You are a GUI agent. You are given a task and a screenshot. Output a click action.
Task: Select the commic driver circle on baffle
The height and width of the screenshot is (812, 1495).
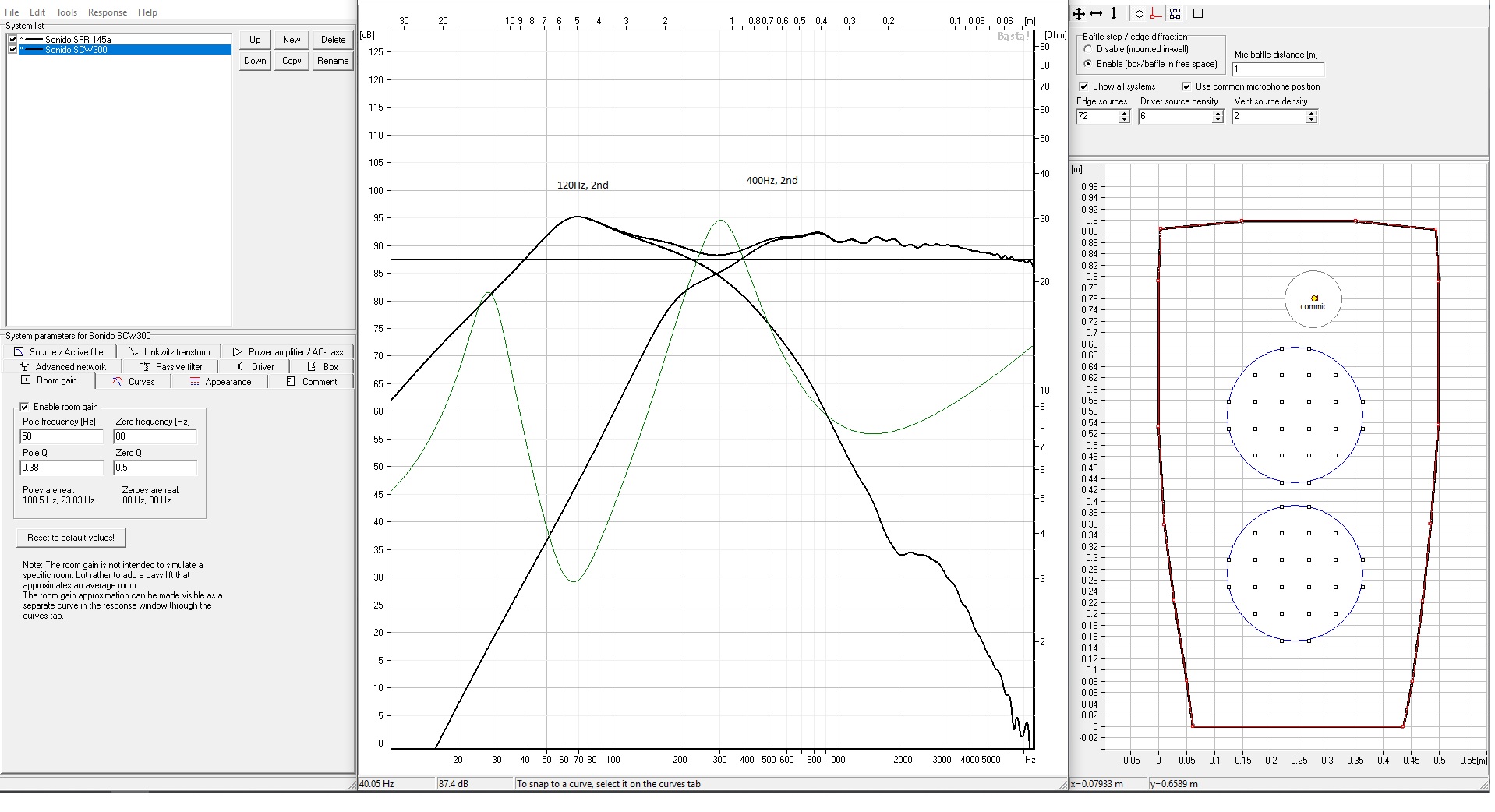click(x=1313, y=299)
